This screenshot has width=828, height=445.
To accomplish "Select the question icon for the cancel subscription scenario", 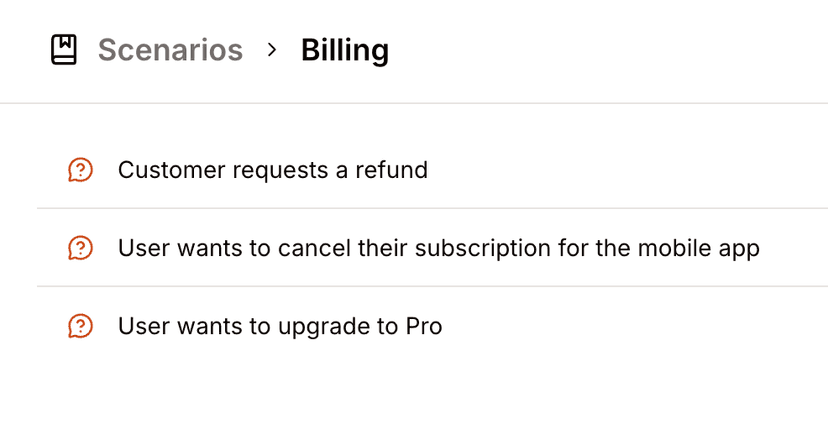I will point(80,248).
